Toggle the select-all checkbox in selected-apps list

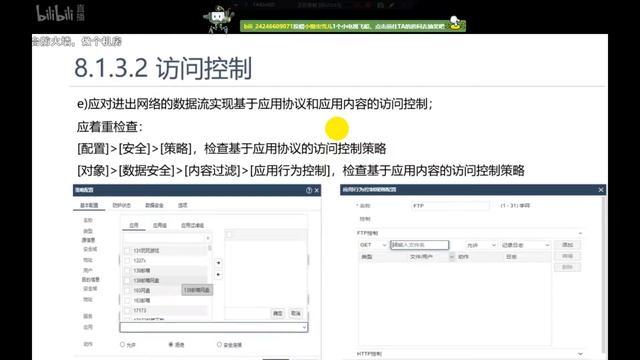tap(229, 235)
